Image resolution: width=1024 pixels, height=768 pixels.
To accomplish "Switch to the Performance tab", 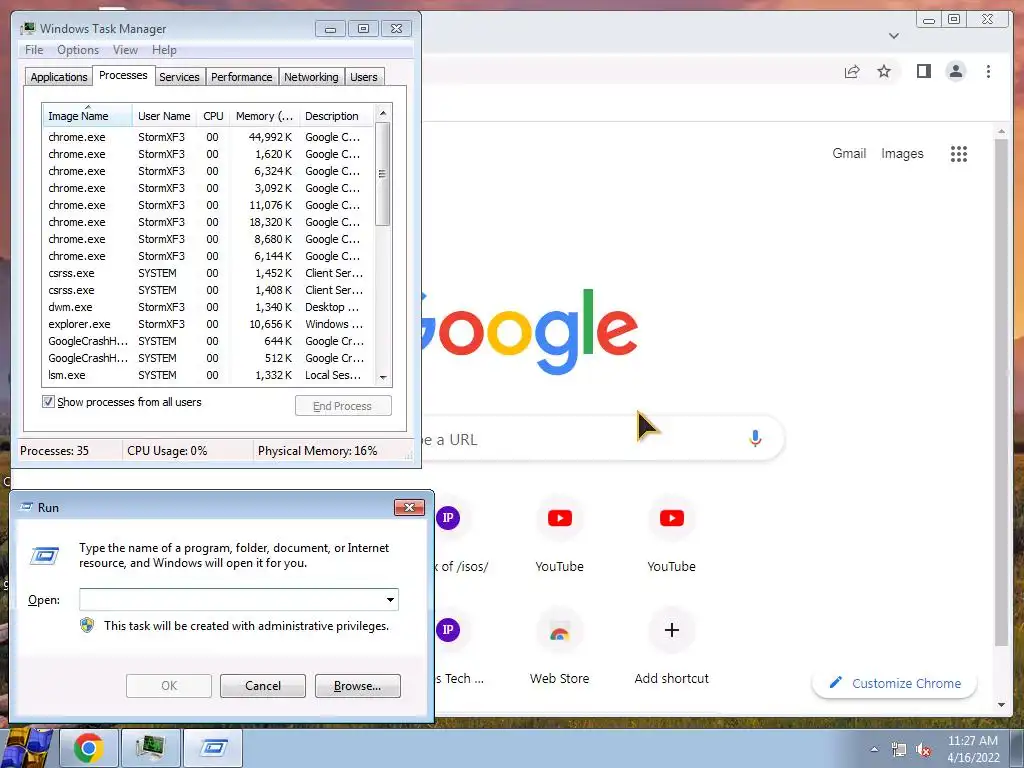I will (x=242, y=77).
